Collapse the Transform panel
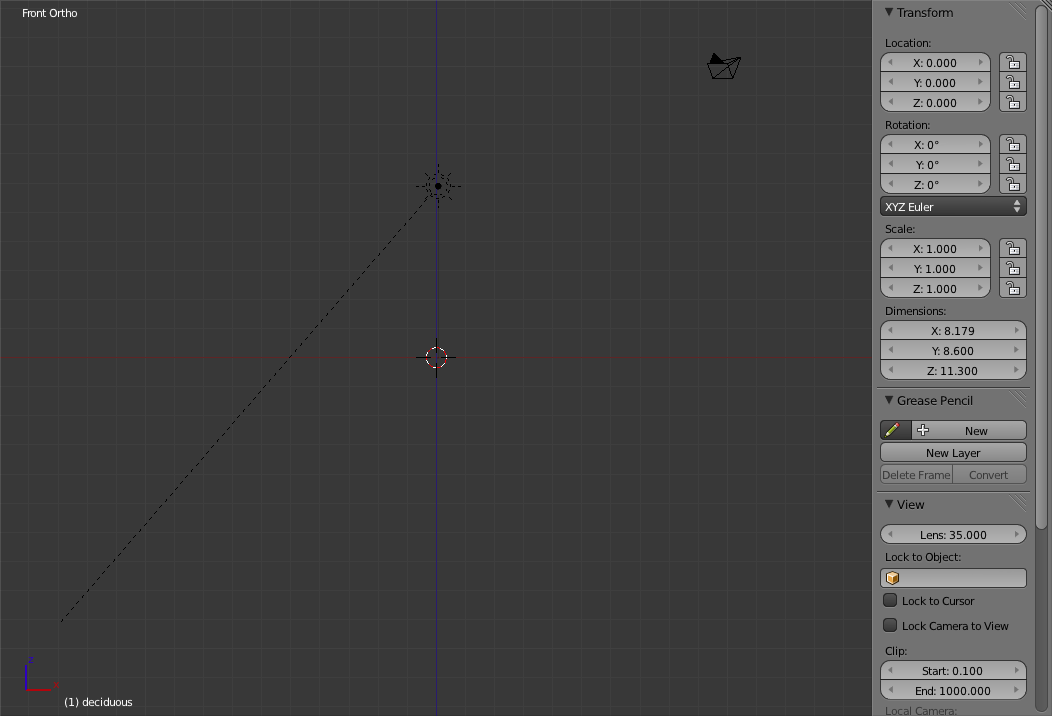 889,12
